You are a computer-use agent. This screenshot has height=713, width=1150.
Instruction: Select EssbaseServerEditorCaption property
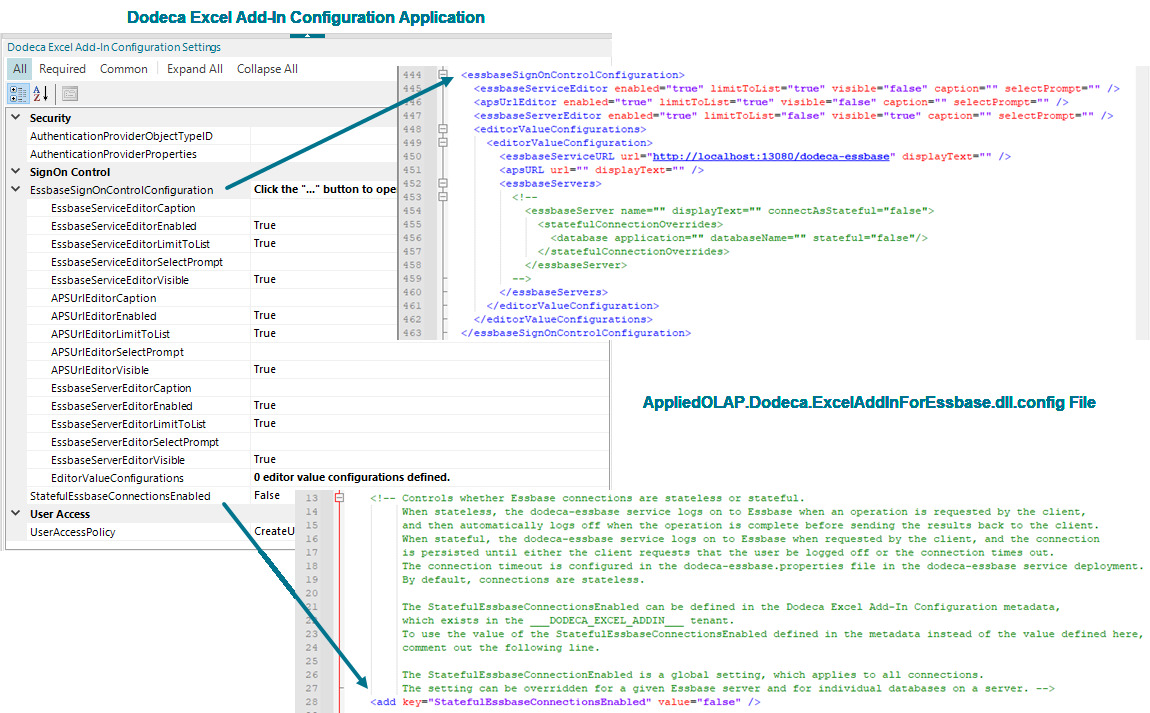121,388
